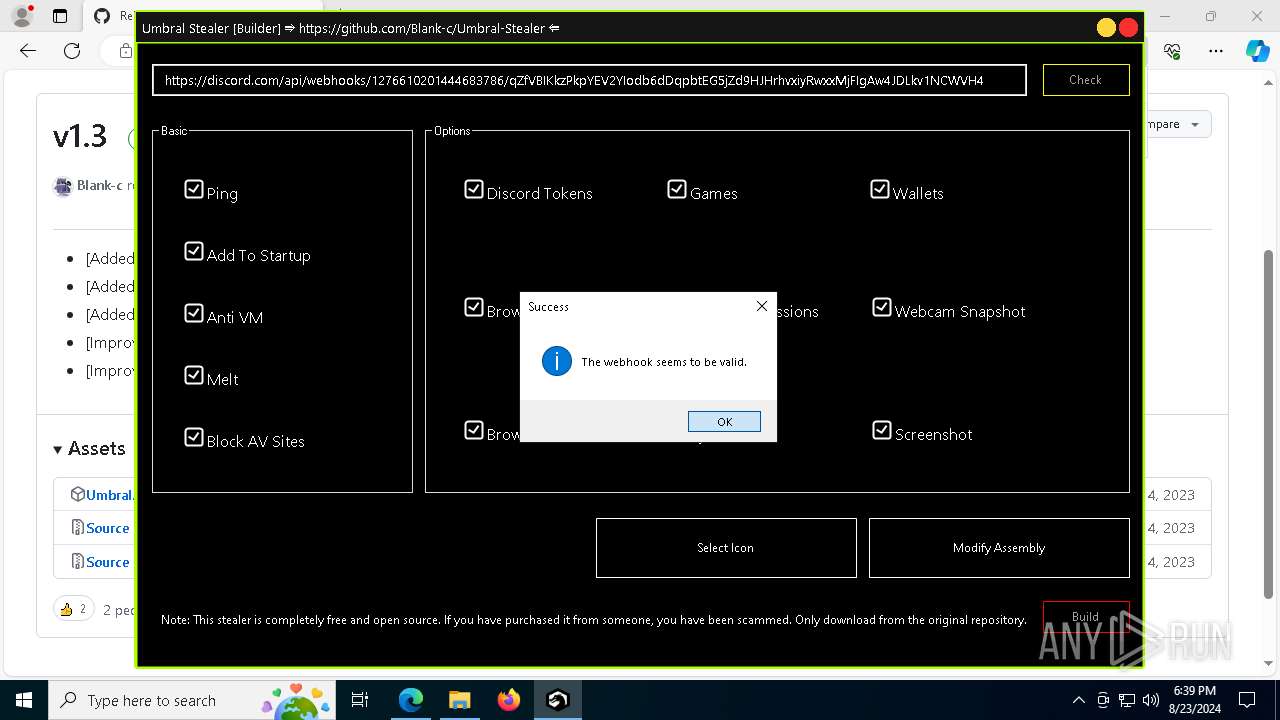Click the Modify Assembly button
The width and height of the screenshot is (1280, 720).
point(999,548)
